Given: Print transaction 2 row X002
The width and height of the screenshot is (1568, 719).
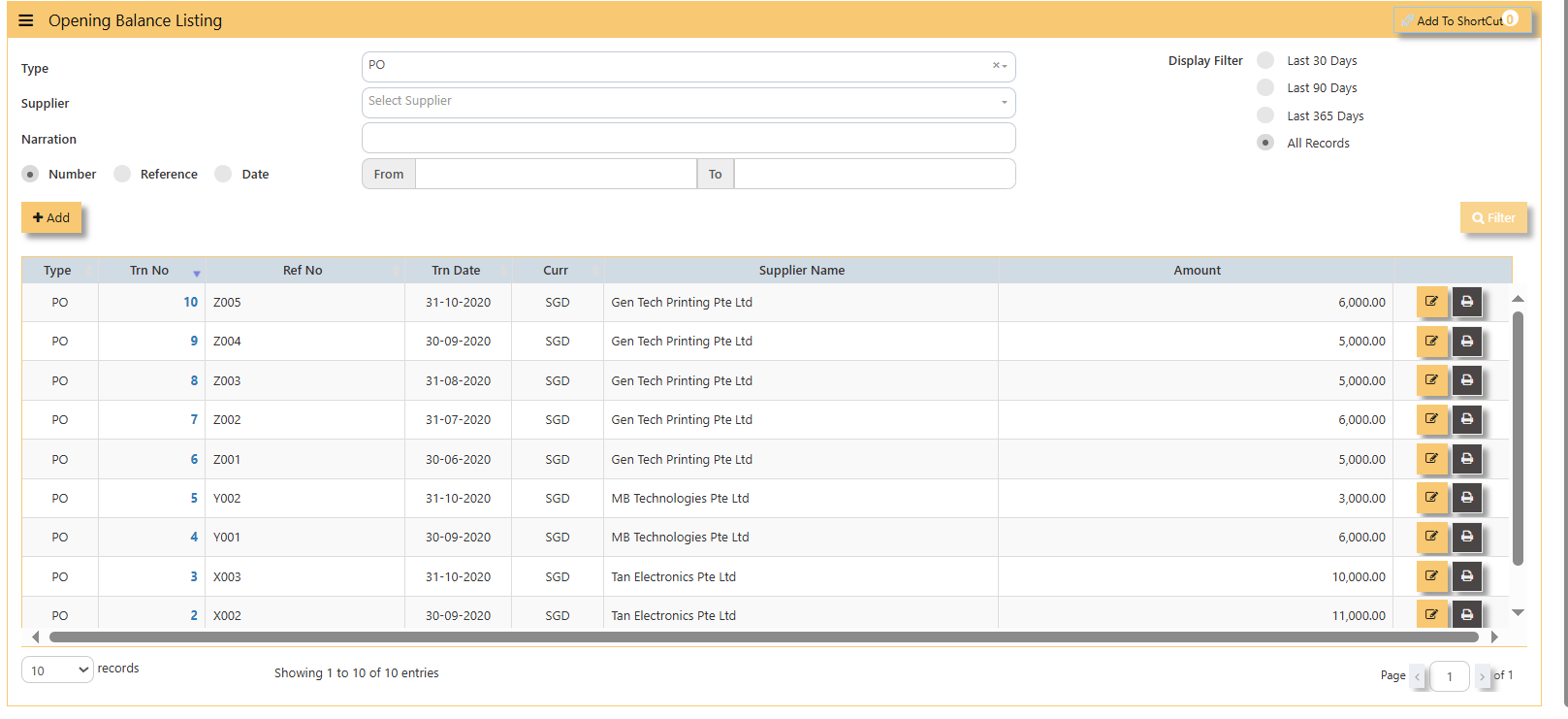Looking at the screenshot, I should 1466,614.
